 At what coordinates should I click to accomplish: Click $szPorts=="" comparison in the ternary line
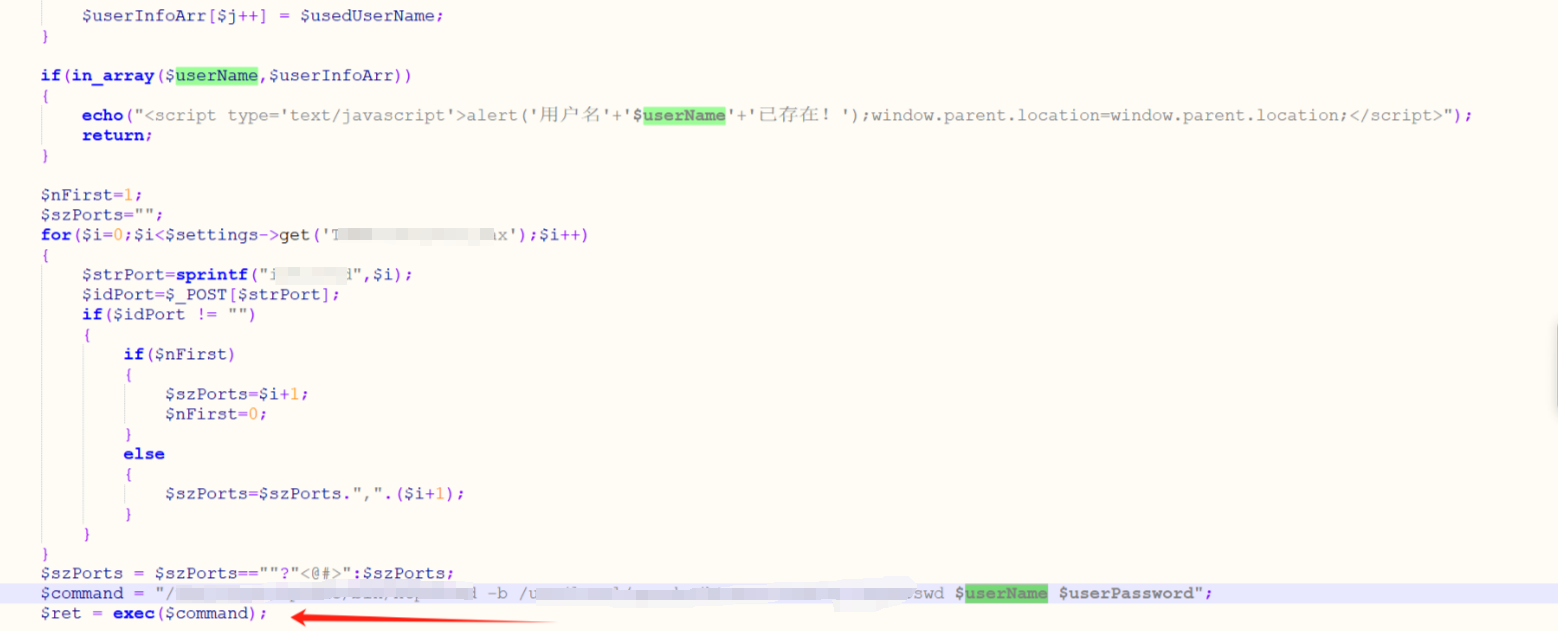click(x=211, y=573)
